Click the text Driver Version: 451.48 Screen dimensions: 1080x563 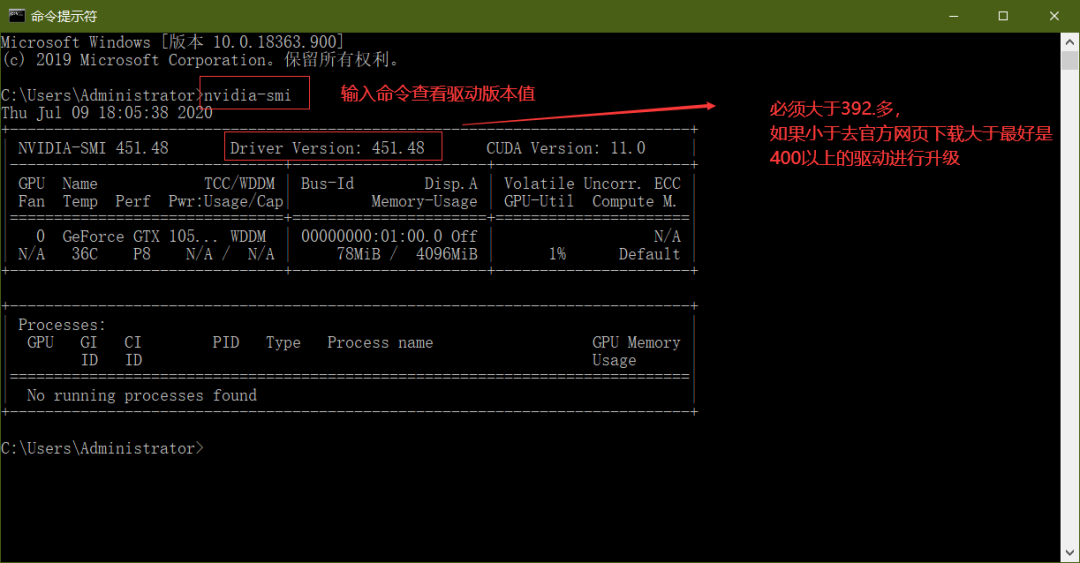(327, 148)
